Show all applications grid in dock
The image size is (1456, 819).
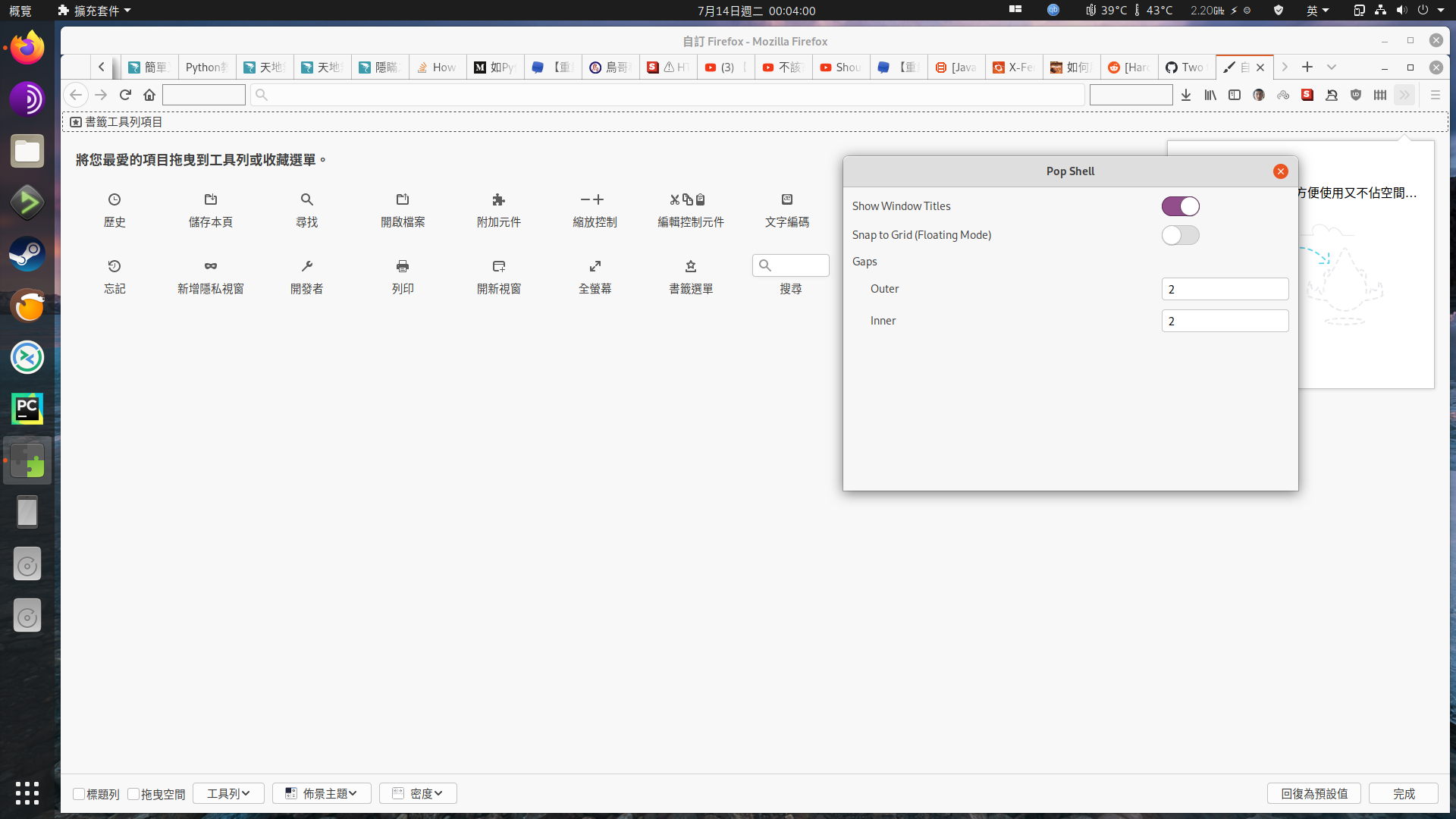coord(27,793)
